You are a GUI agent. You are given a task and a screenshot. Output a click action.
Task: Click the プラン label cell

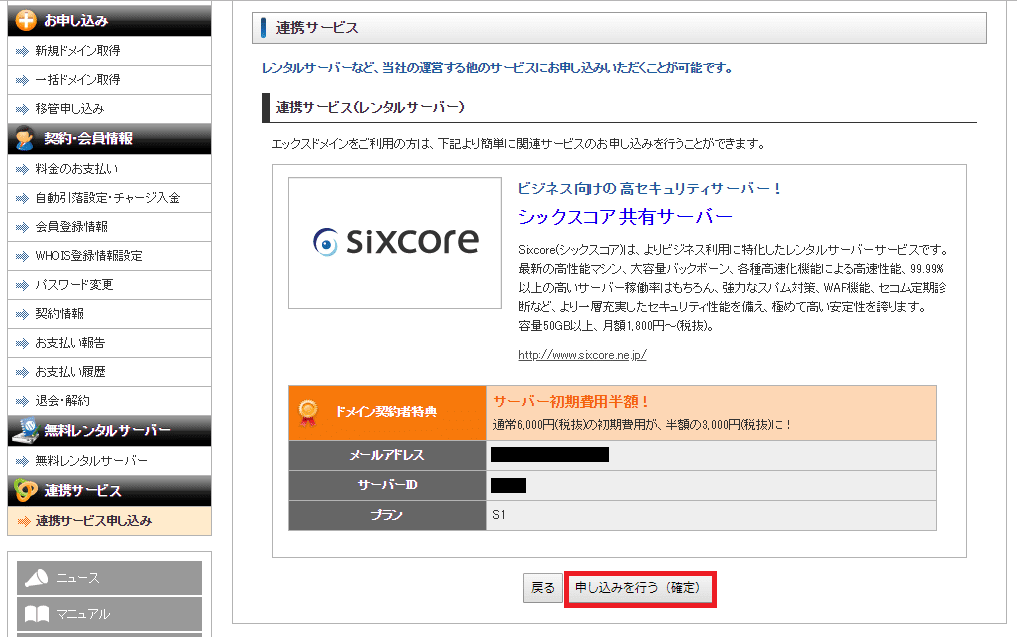pyautogui.click(x=387, y=516)
